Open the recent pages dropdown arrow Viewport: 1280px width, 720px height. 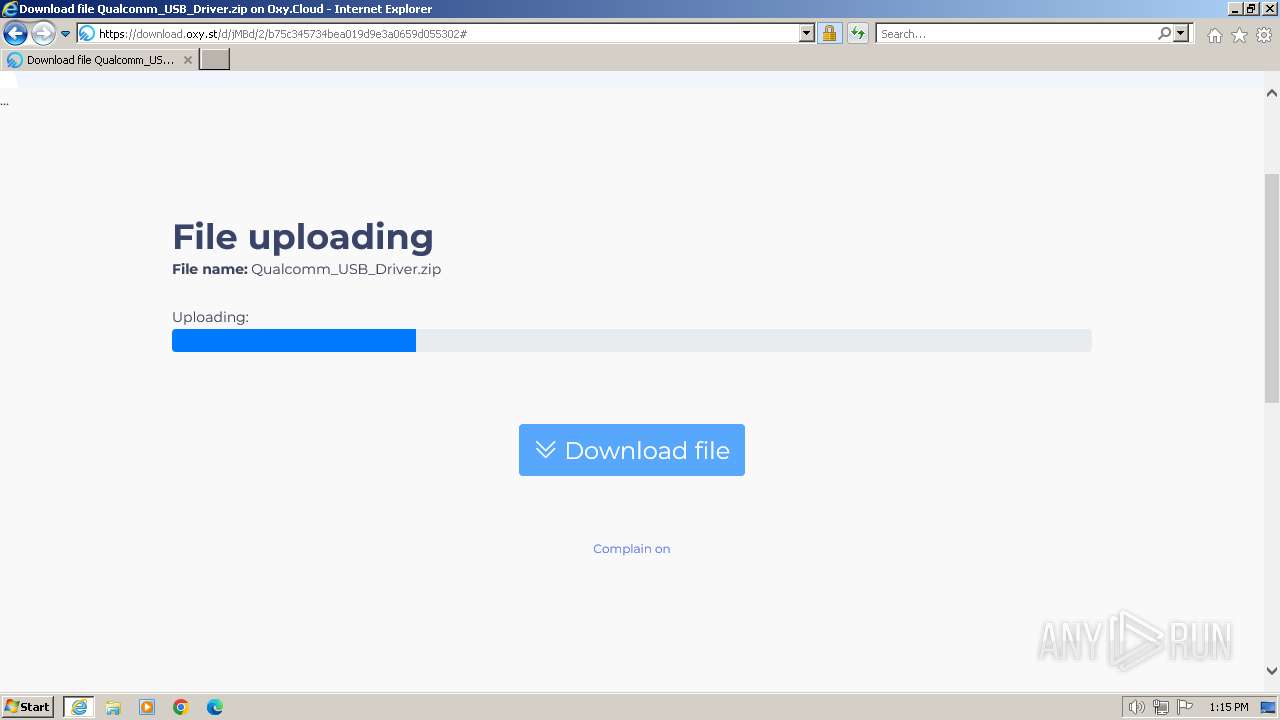click(x=66, y=34)
